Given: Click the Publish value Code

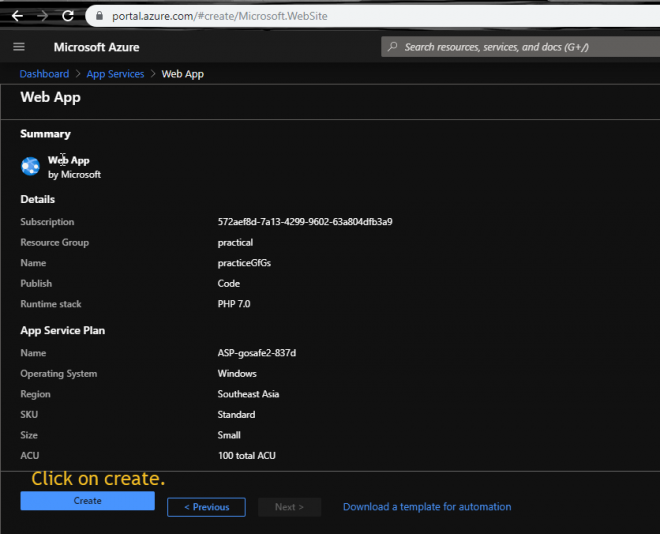Looking at the screenshot, I should (229, 284).
